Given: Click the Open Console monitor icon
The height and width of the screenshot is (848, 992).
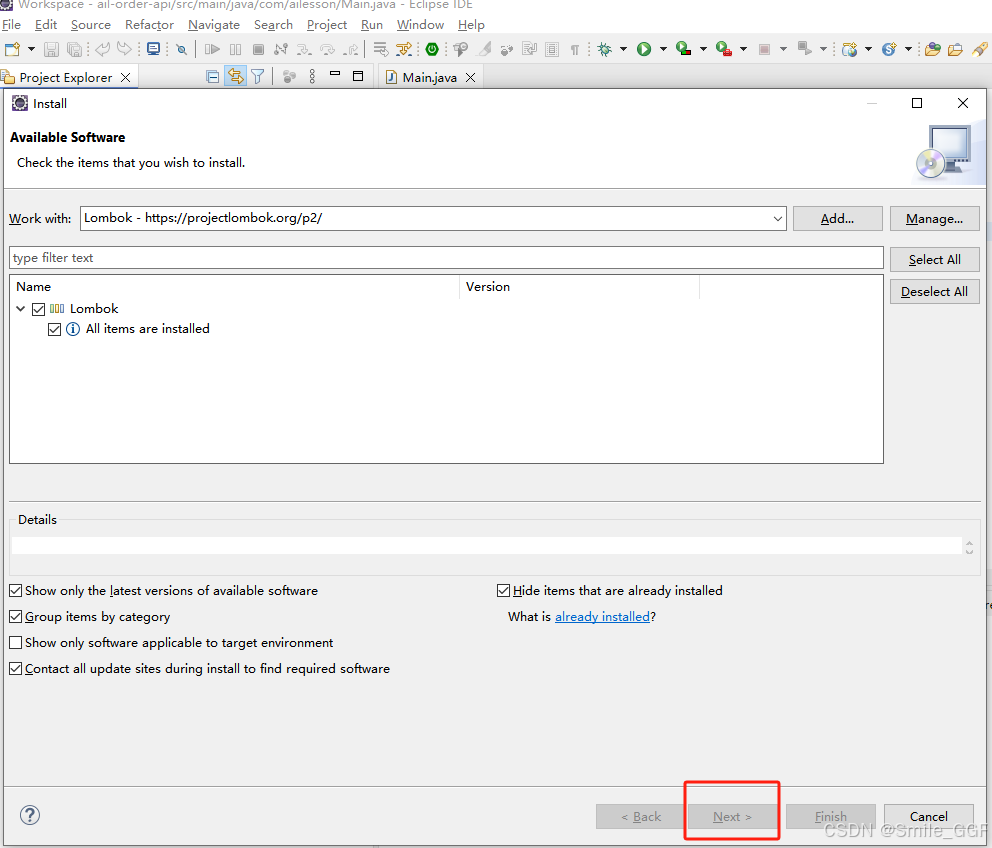Looking at the screenshot, I should 153,49.
